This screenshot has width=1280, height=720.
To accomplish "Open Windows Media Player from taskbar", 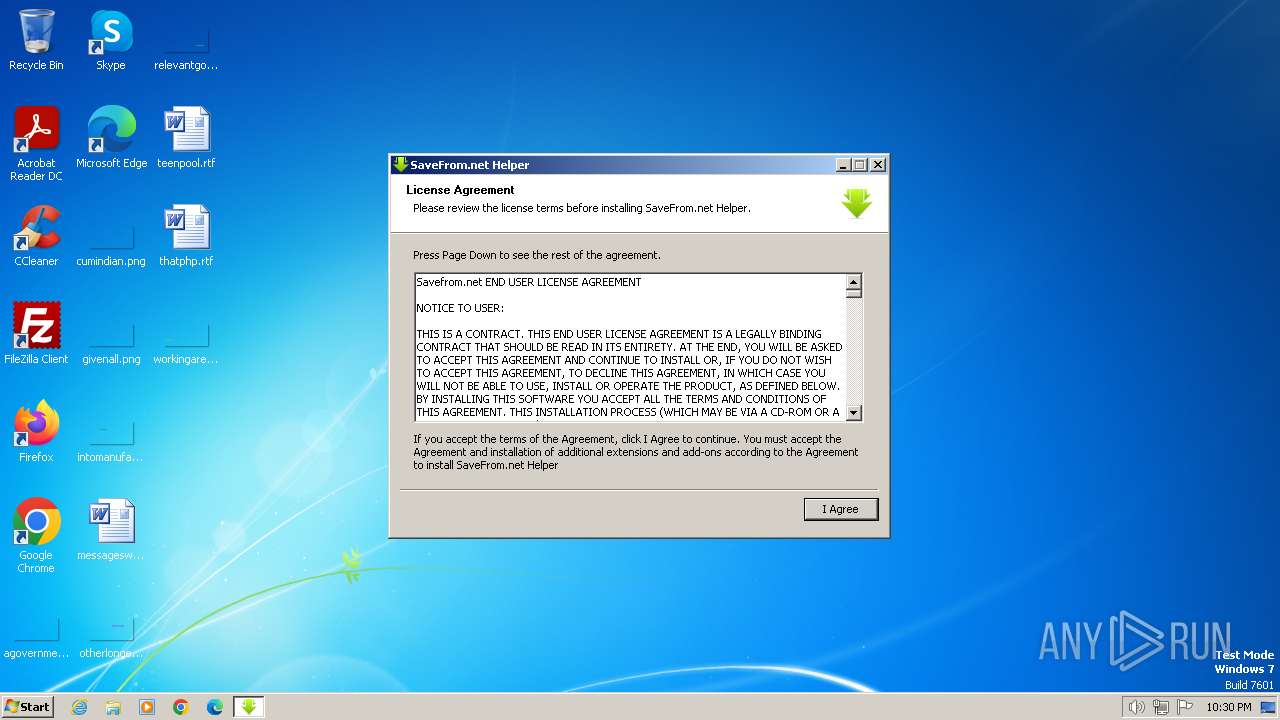I will [147, 707].
